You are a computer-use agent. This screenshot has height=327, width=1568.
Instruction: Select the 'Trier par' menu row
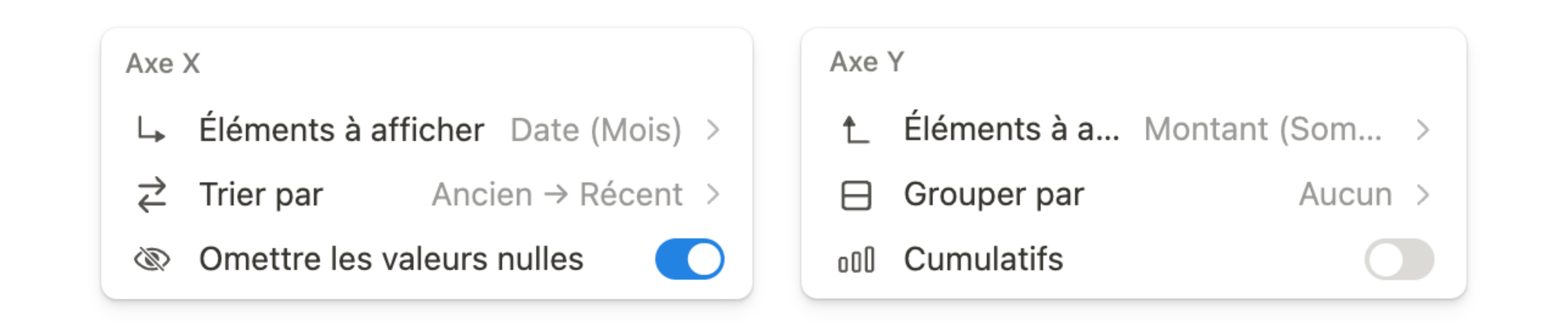[x=262, y=194]
